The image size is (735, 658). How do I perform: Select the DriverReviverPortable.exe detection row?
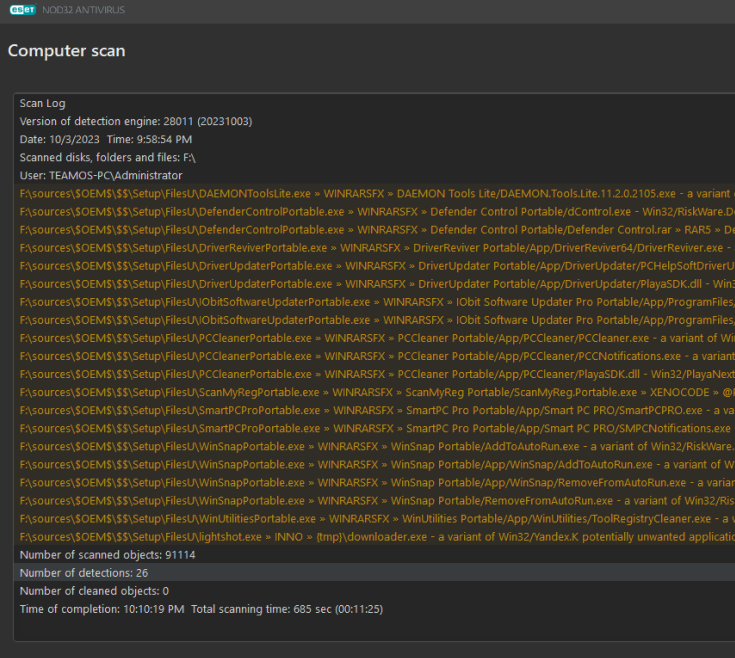tap(375, 247)
